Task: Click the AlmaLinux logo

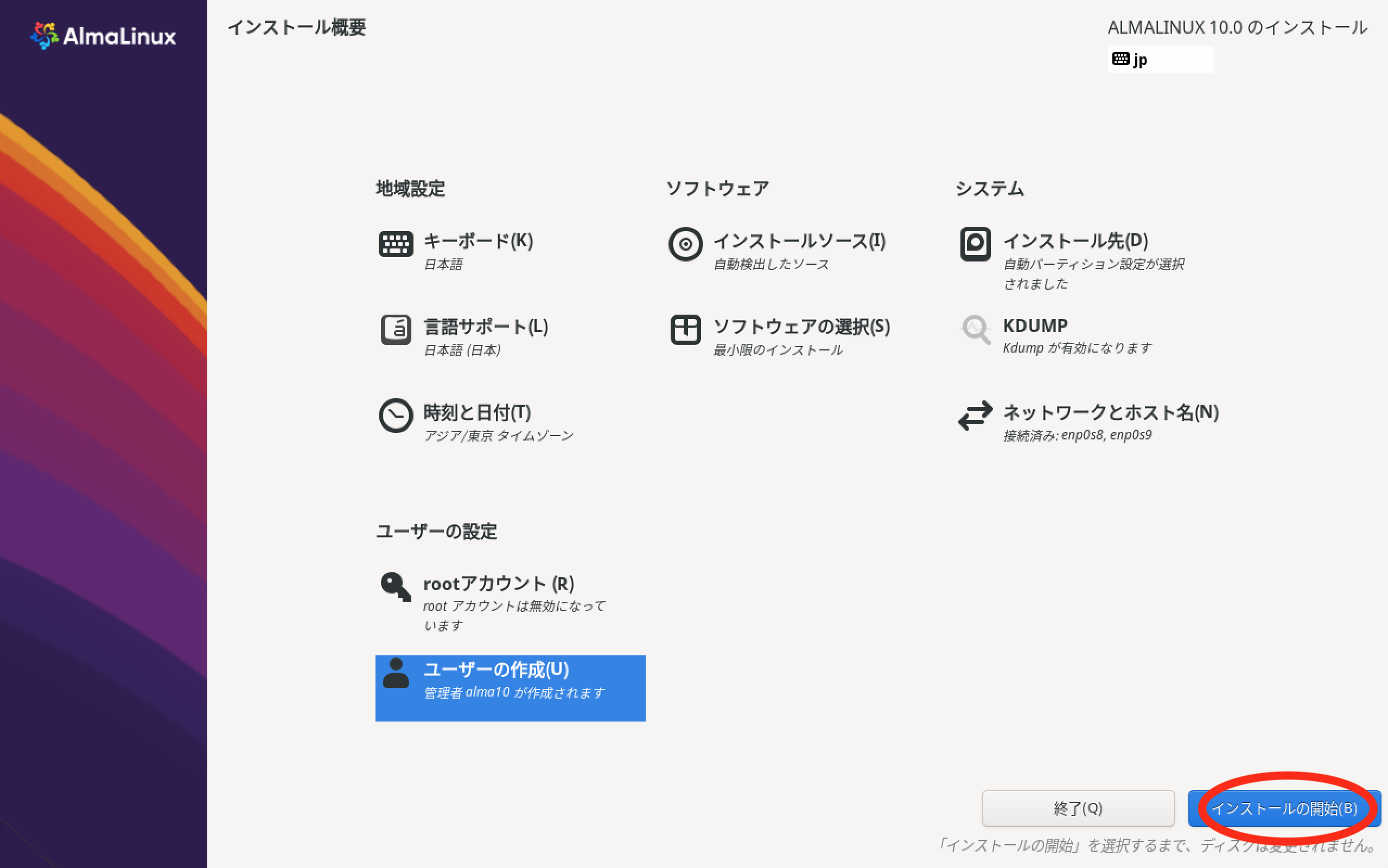Action: coord(103,36)
